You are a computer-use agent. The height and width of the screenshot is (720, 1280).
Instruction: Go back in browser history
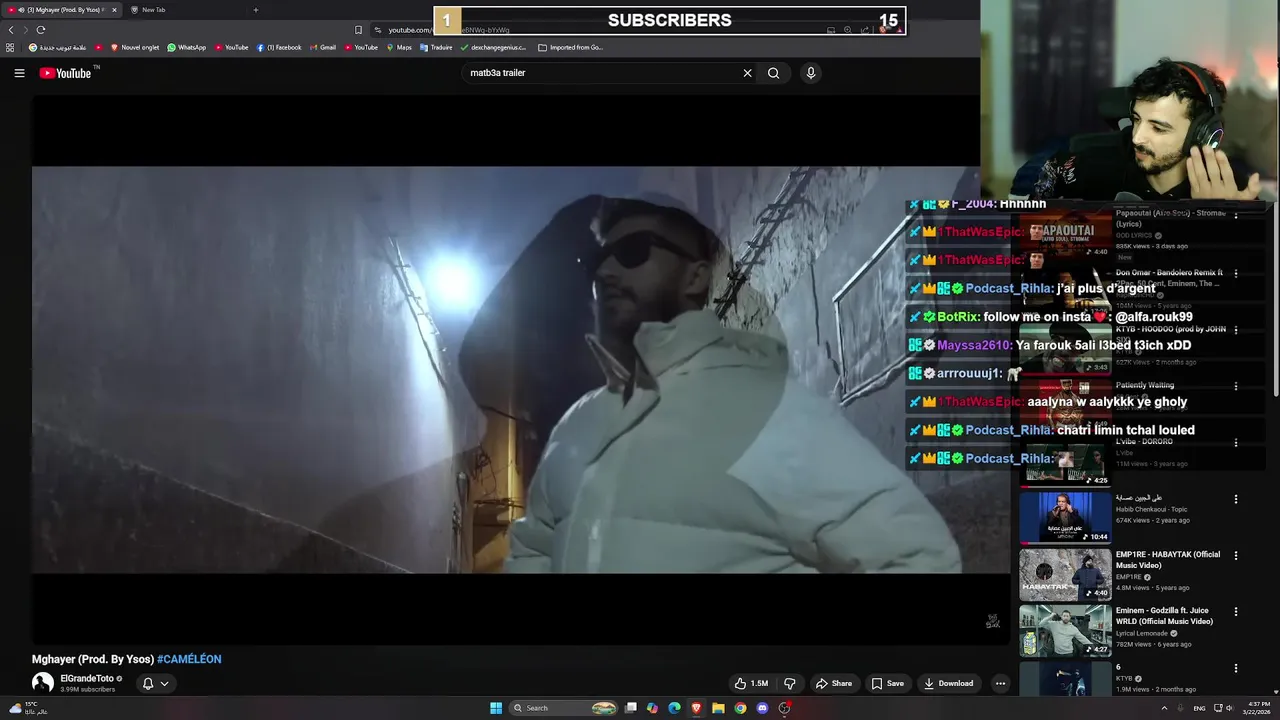[x=11, y=30]
